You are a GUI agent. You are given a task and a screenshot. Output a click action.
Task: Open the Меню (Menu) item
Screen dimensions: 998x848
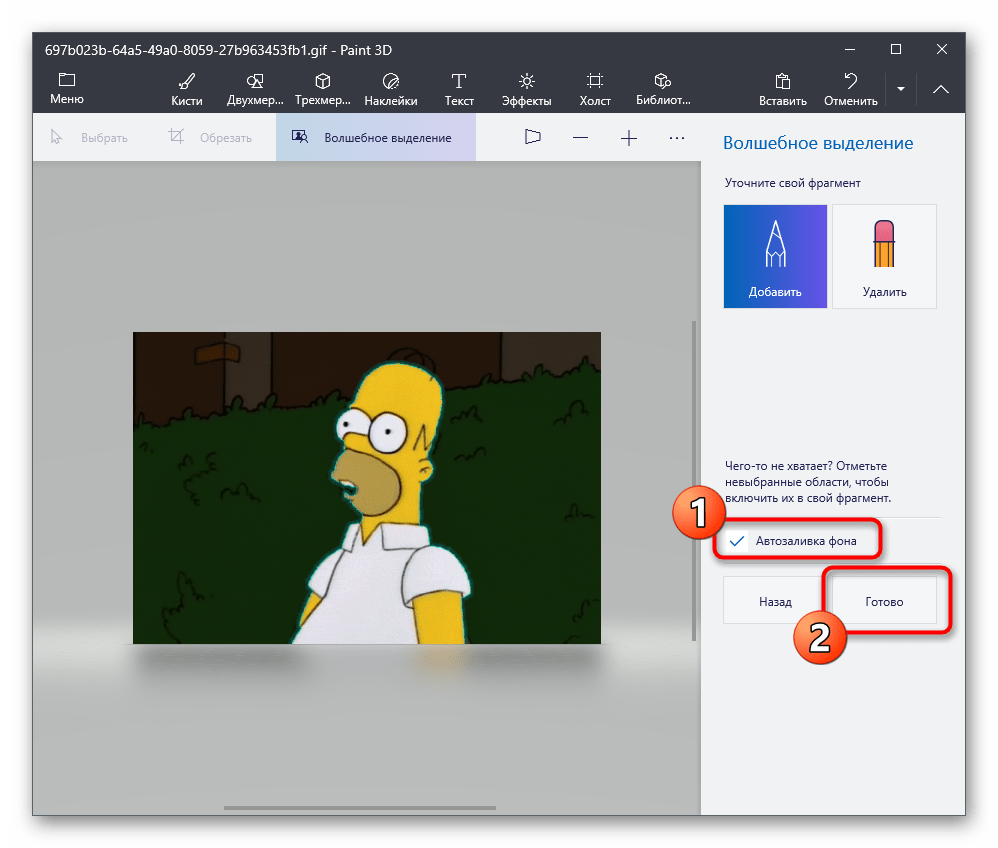tap(67, 88)
